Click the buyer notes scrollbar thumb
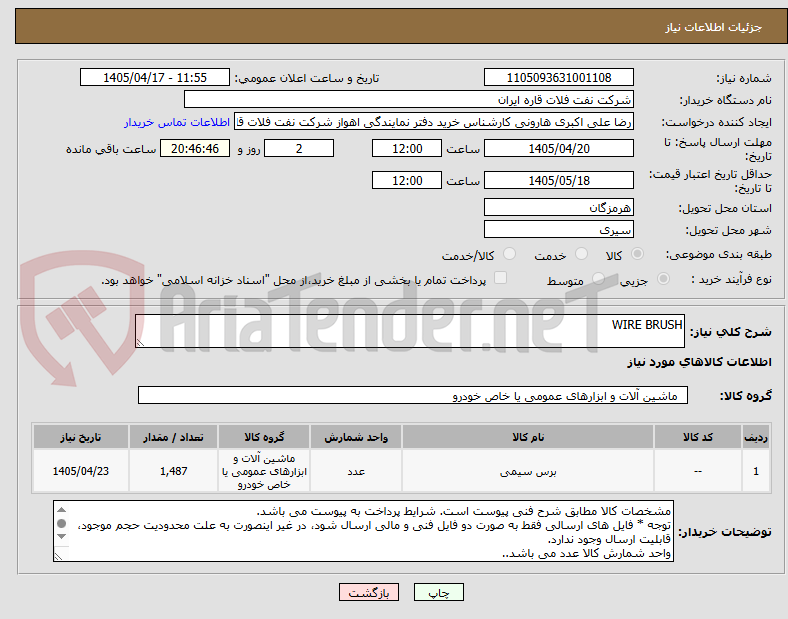This screenshot has height=619, width=788. click(x=61, y=524)
